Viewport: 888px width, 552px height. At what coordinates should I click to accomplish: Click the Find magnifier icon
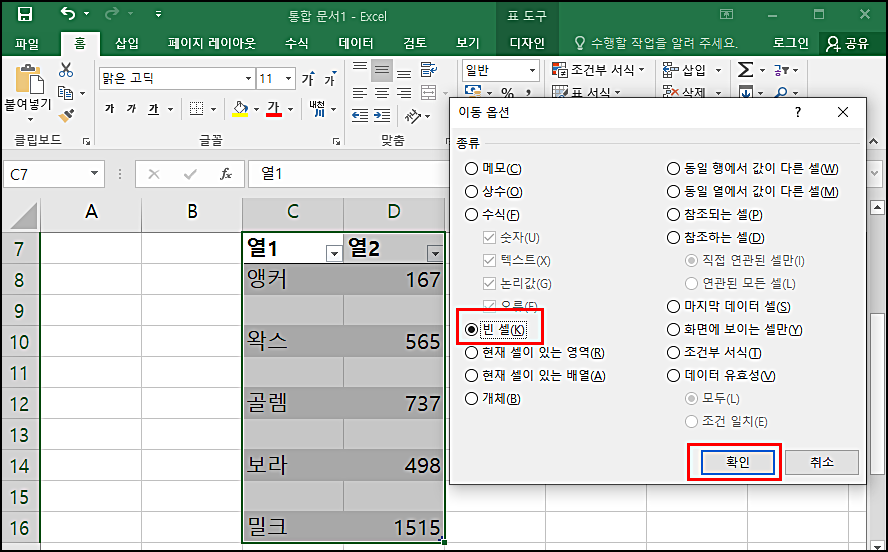tap(782, 92)
